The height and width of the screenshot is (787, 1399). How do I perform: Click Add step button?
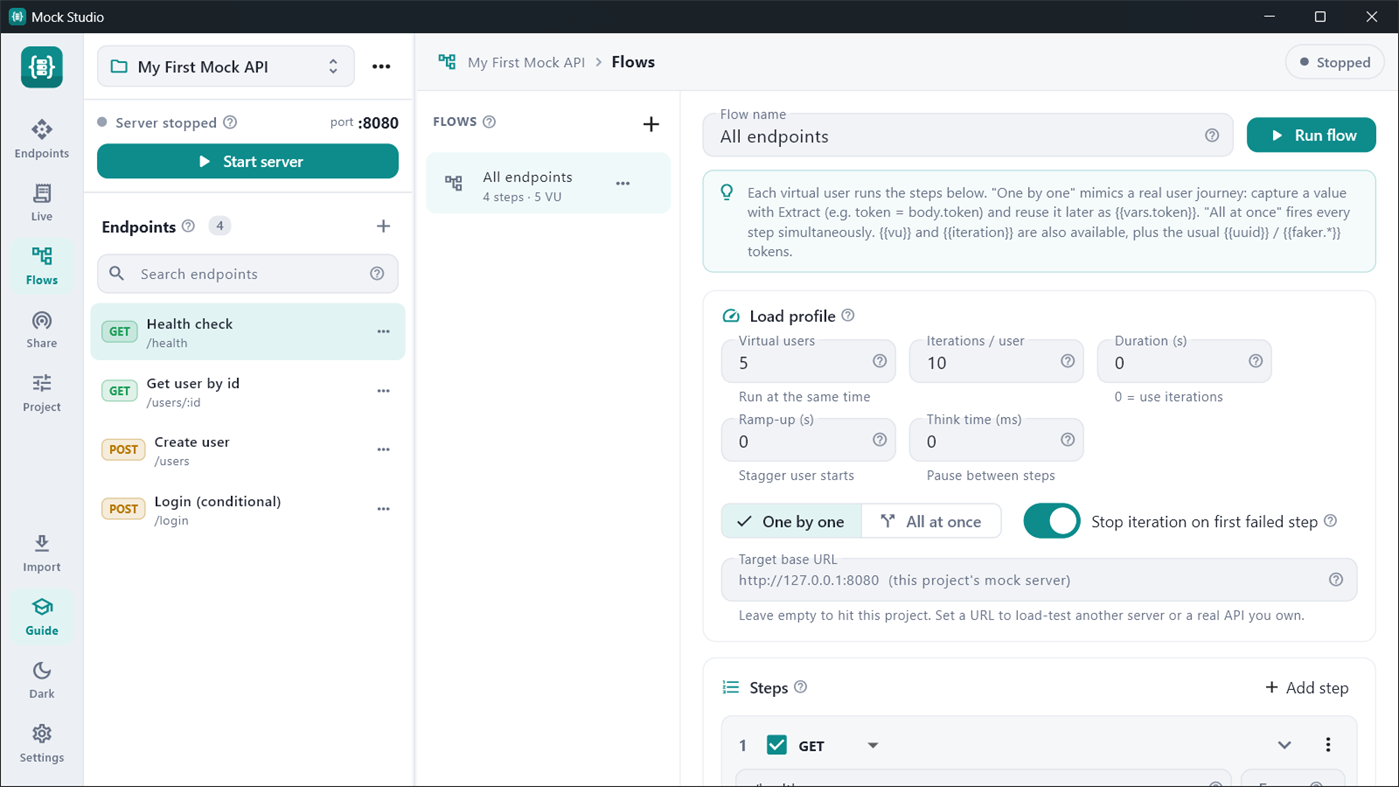[x=1307, y=688]
